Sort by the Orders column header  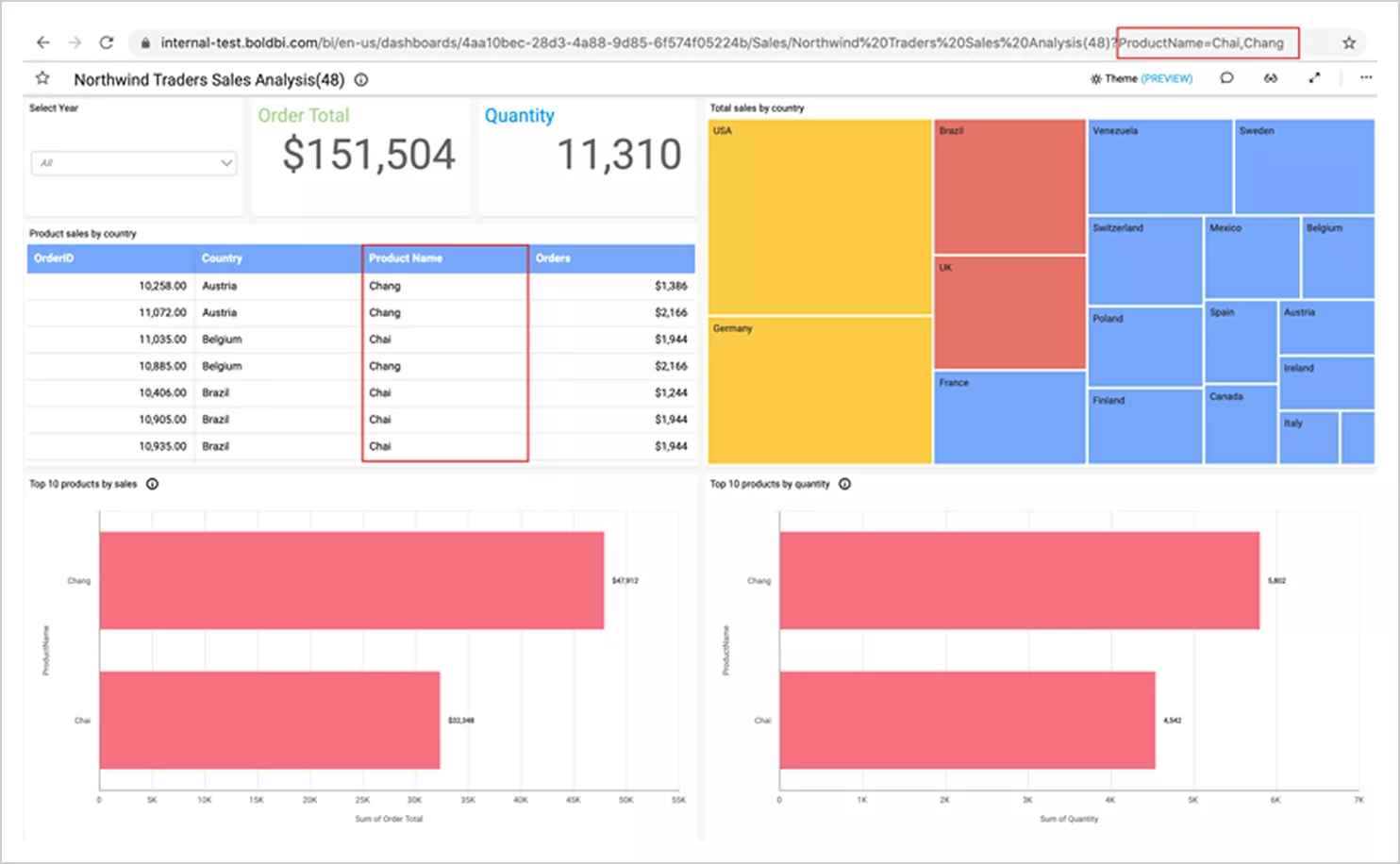(612, 258)
